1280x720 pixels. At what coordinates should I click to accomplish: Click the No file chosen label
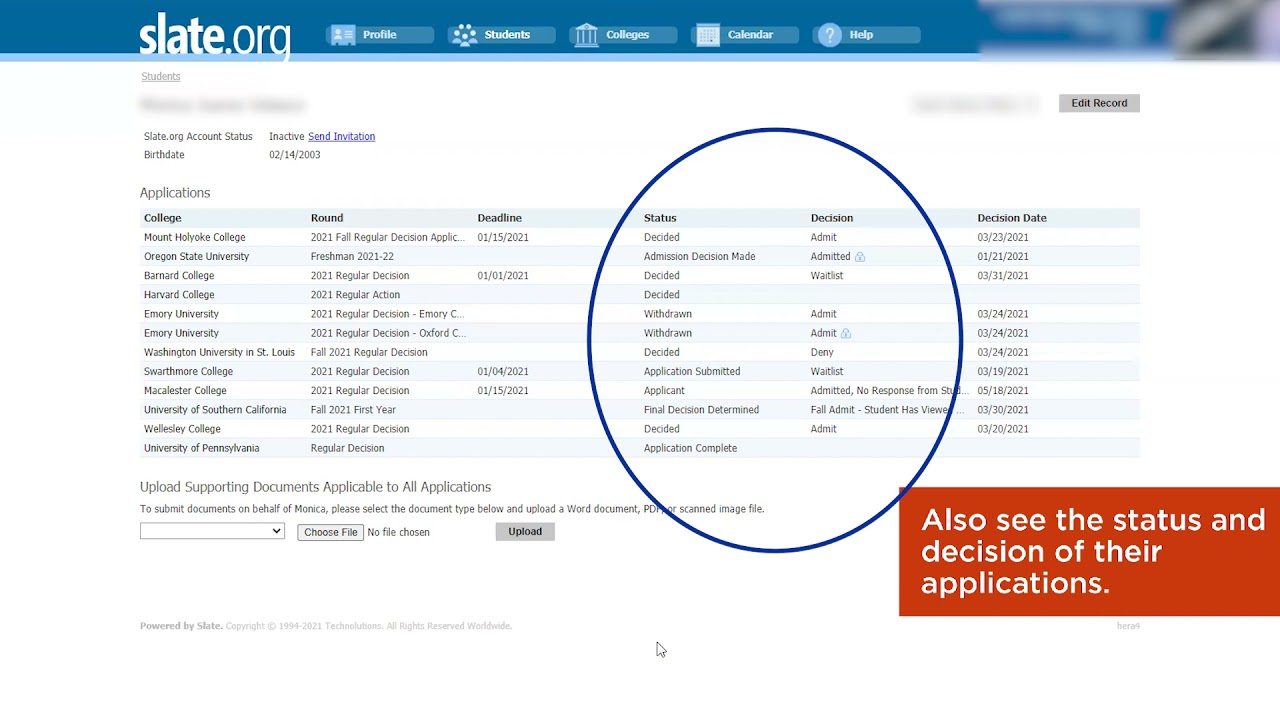(398, 532)
